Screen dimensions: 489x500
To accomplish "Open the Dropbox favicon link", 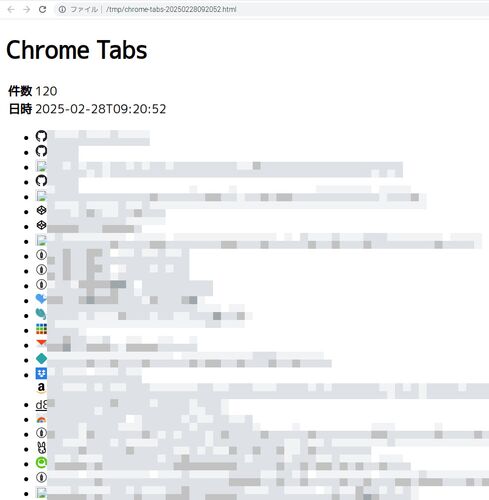I will [41, 373].
